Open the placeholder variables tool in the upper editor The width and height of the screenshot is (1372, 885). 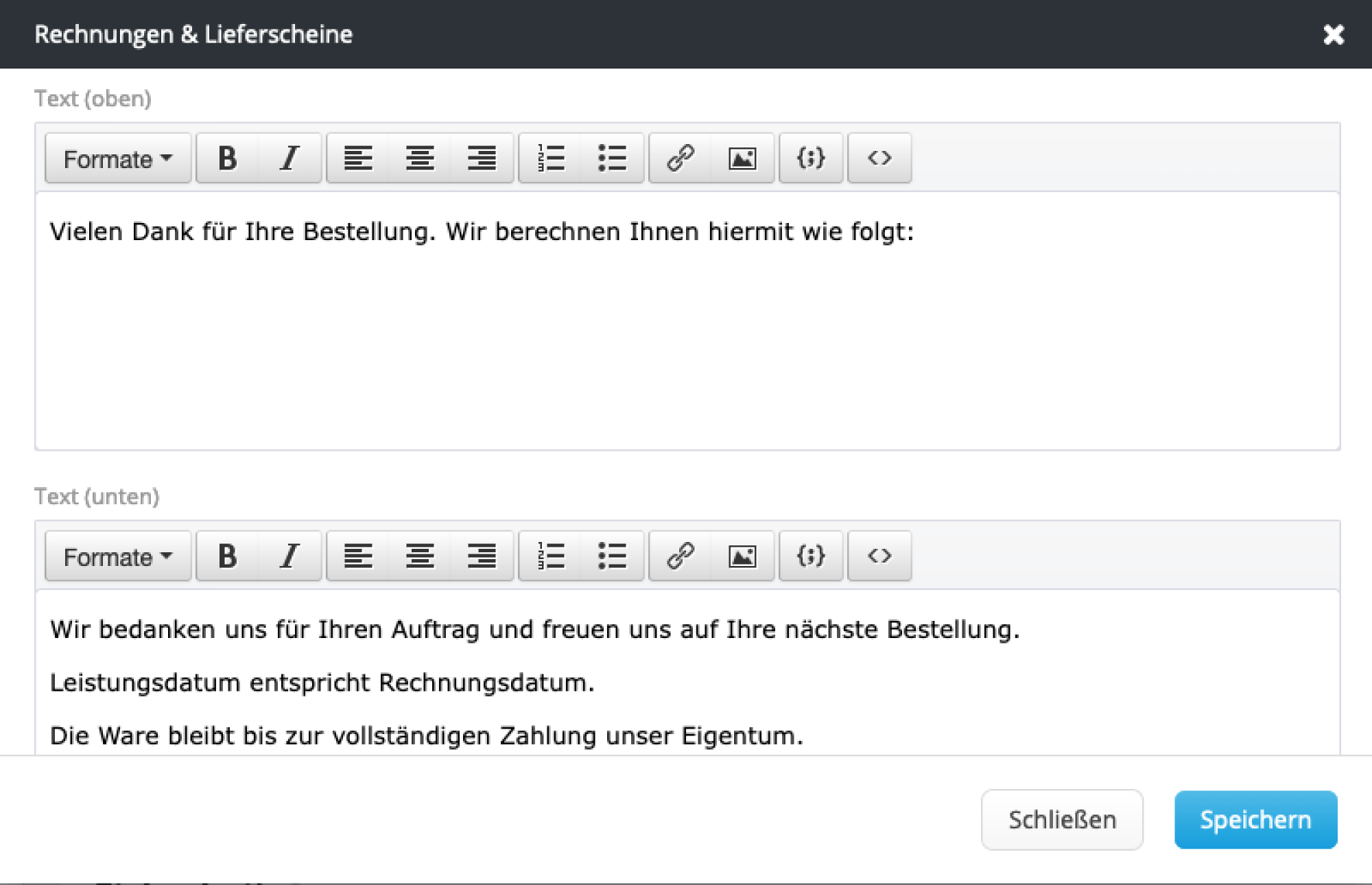pos(810,158)
